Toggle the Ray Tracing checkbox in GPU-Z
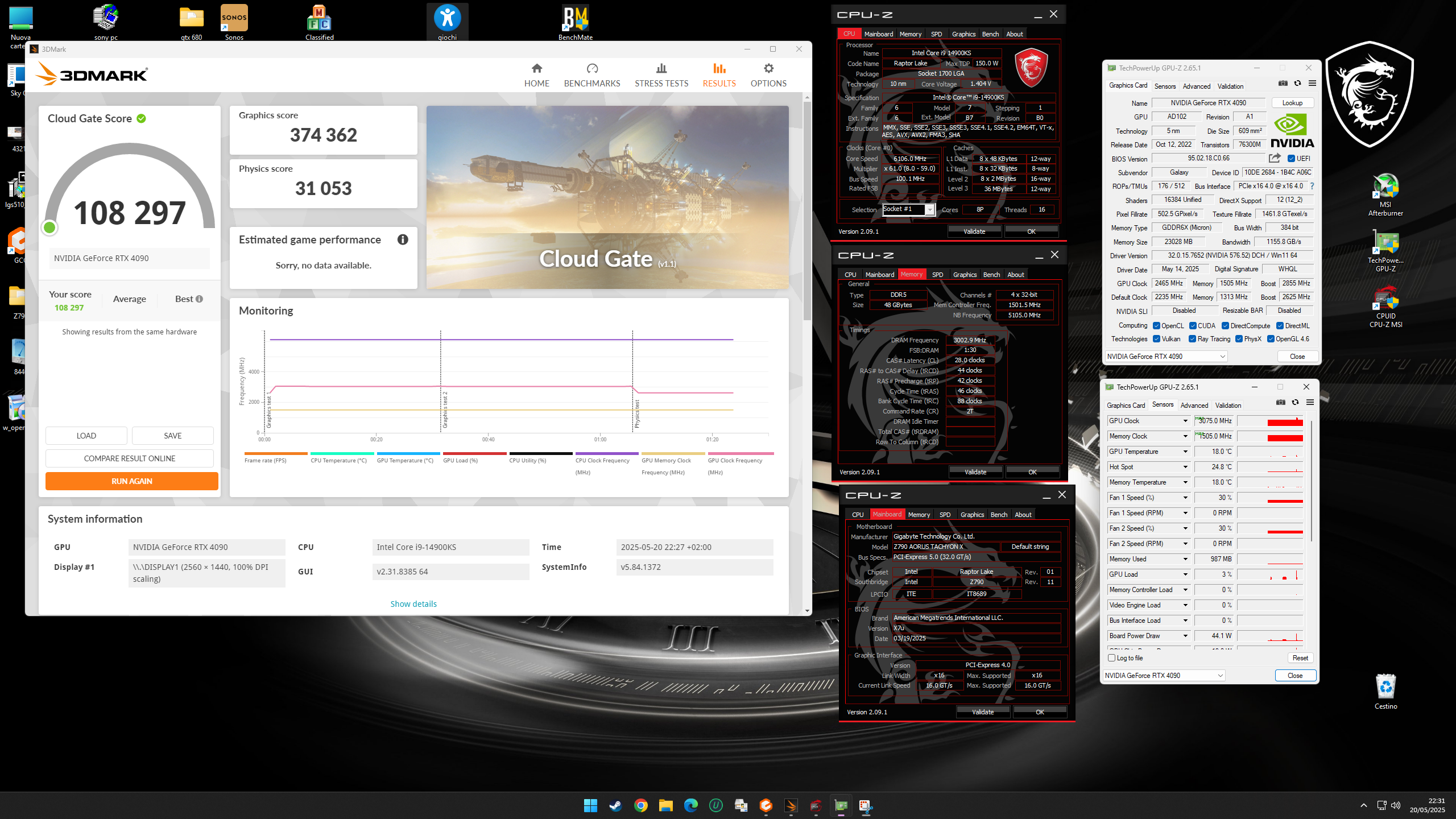Screen dimensions: 1456x819 1192,339
